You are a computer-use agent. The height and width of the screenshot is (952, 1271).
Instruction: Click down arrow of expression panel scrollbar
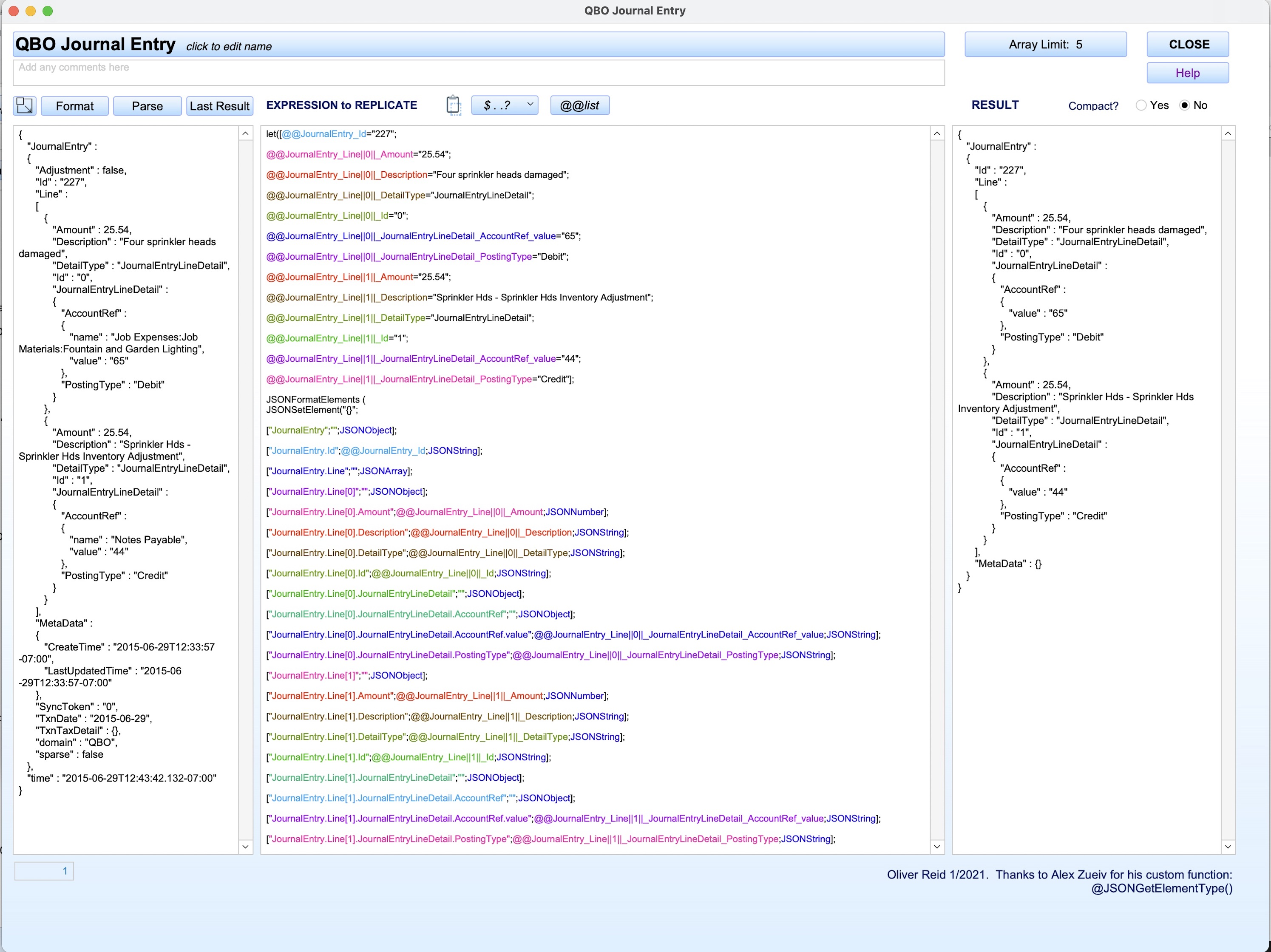point(936,846)
